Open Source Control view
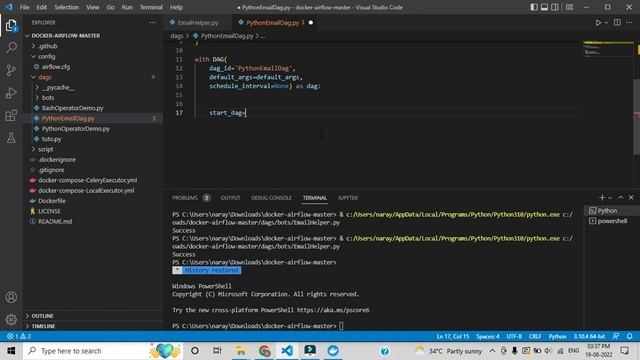 coord(11,70)
